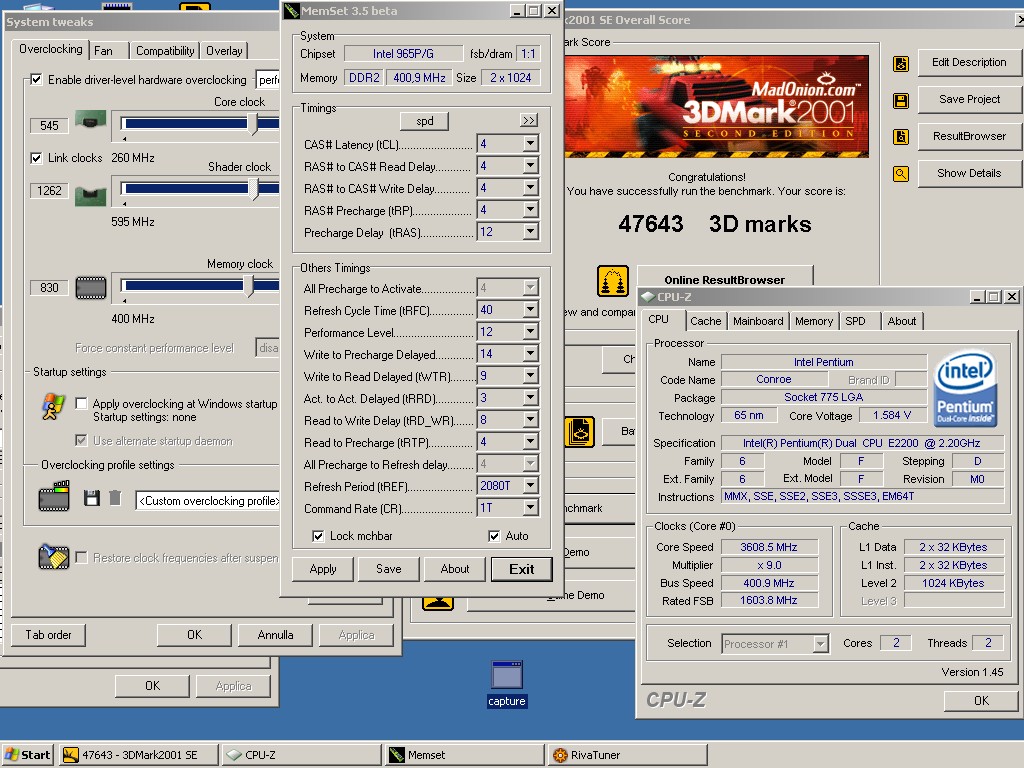Click the CPU-Z title bar icon

coord(647,296)
